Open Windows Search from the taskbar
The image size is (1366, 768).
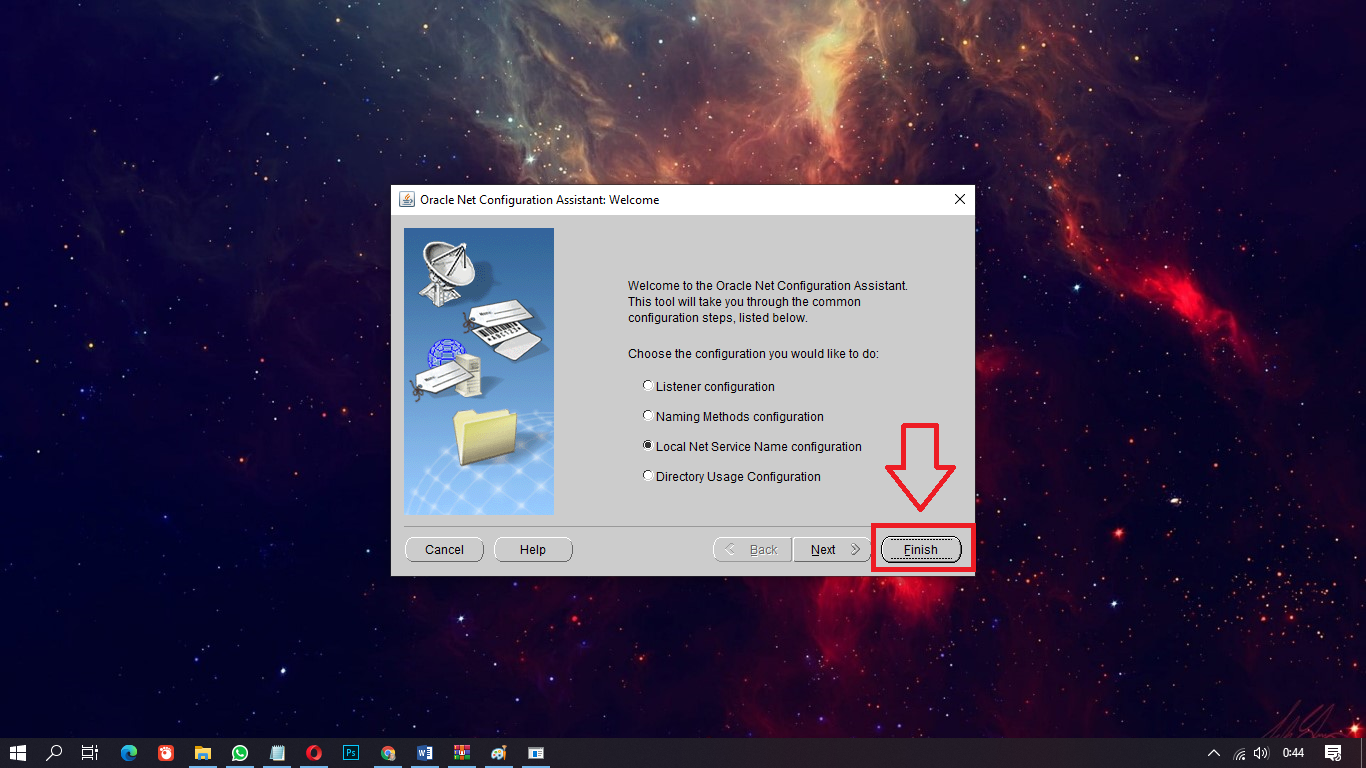[55, 753]
